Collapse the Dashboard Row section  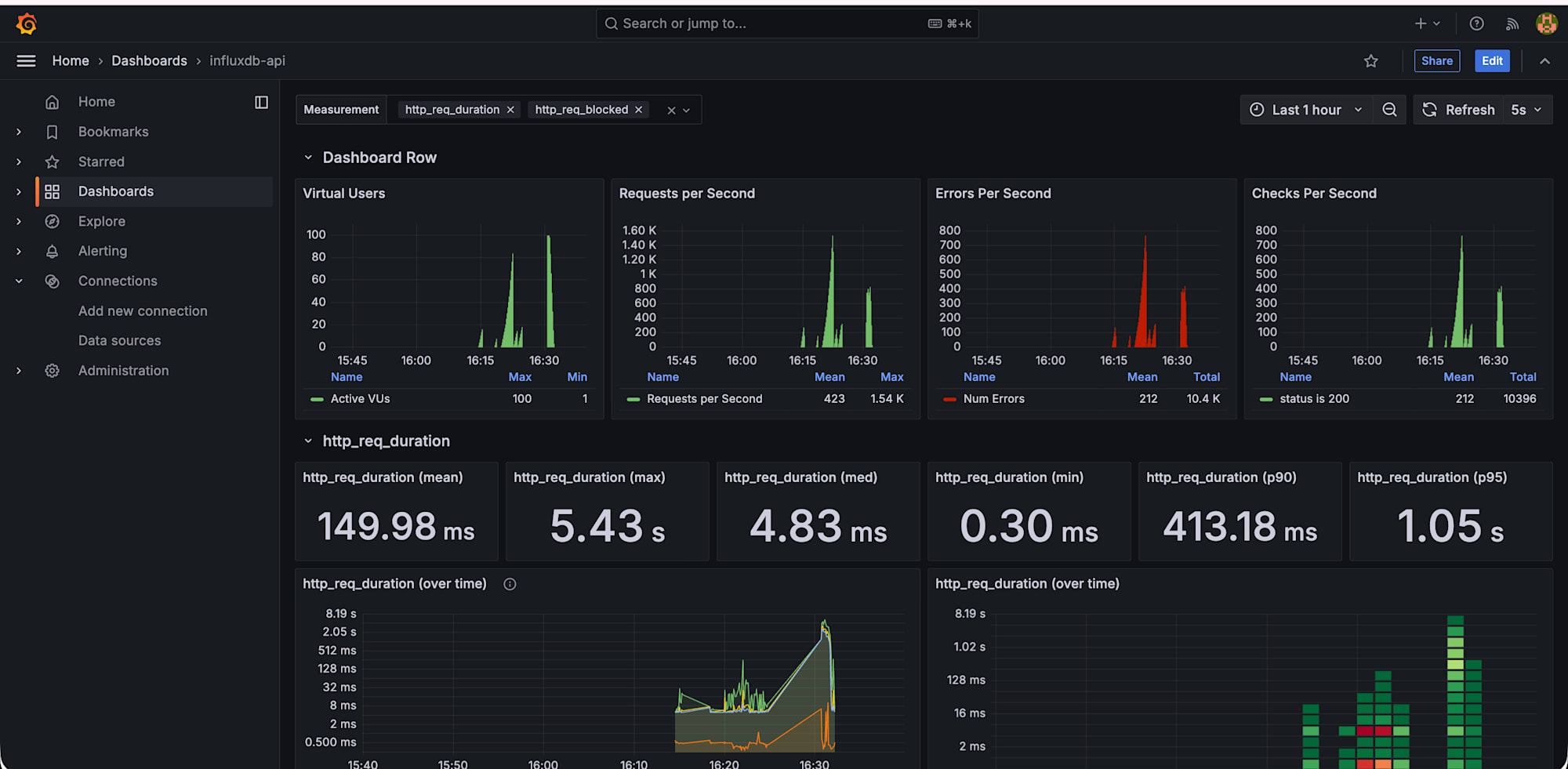(x=308, y=158)
